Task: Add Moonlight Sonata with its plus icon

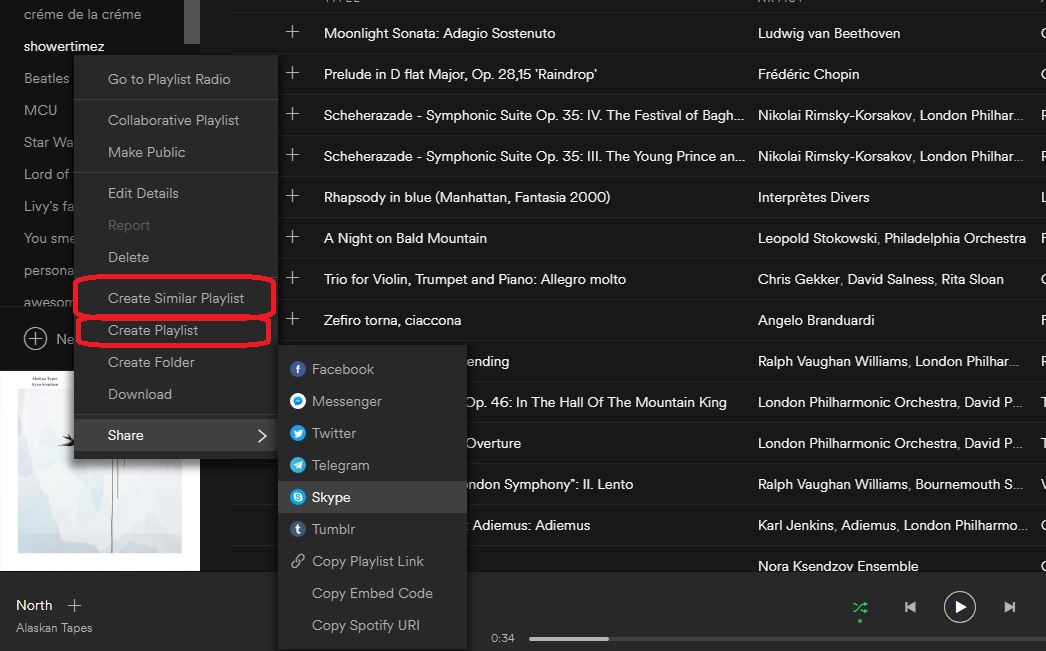Action: click(x=292, y=33)
